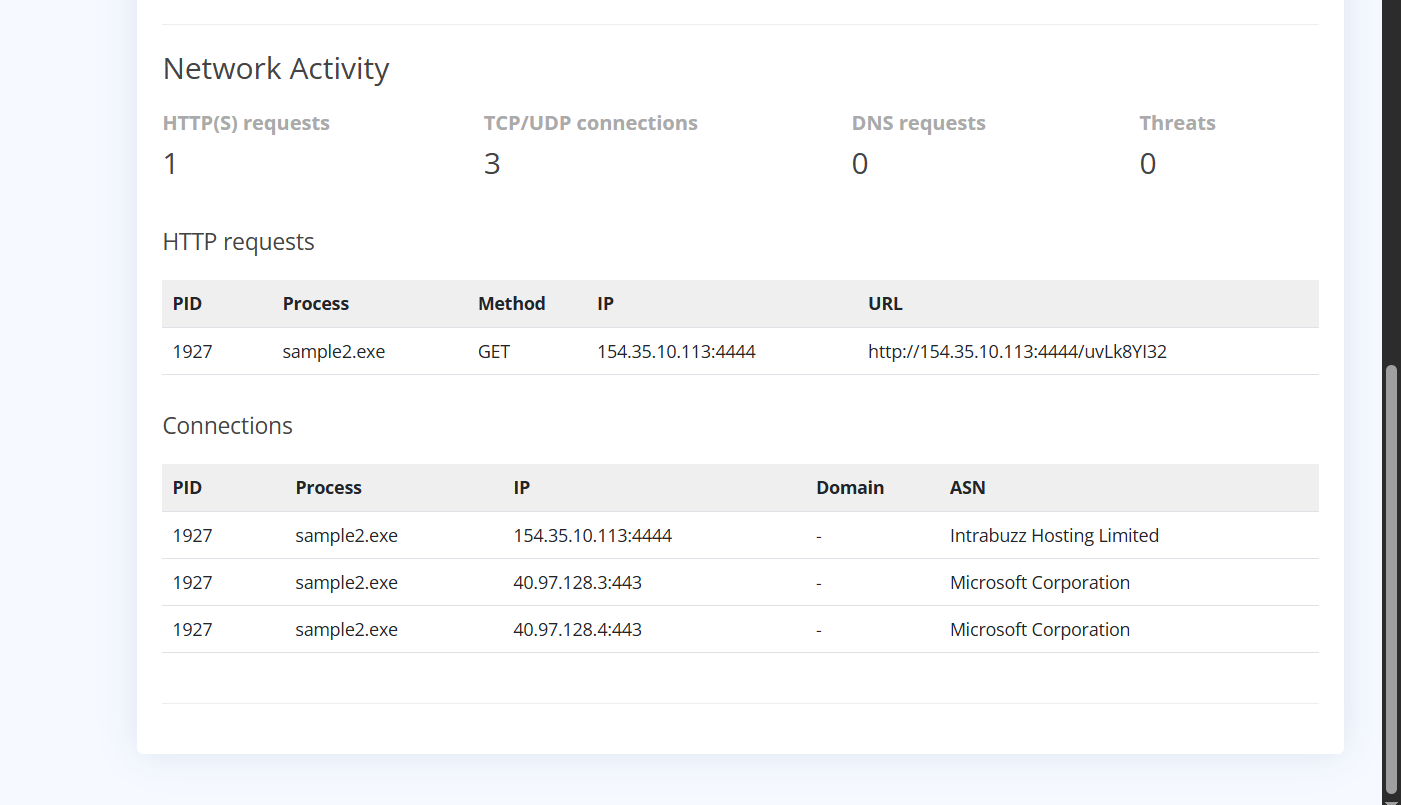Screen dimensions: 1401x805
Task: Select the 40.97.128.3:443 connection IP
Action: click(577, 582)
